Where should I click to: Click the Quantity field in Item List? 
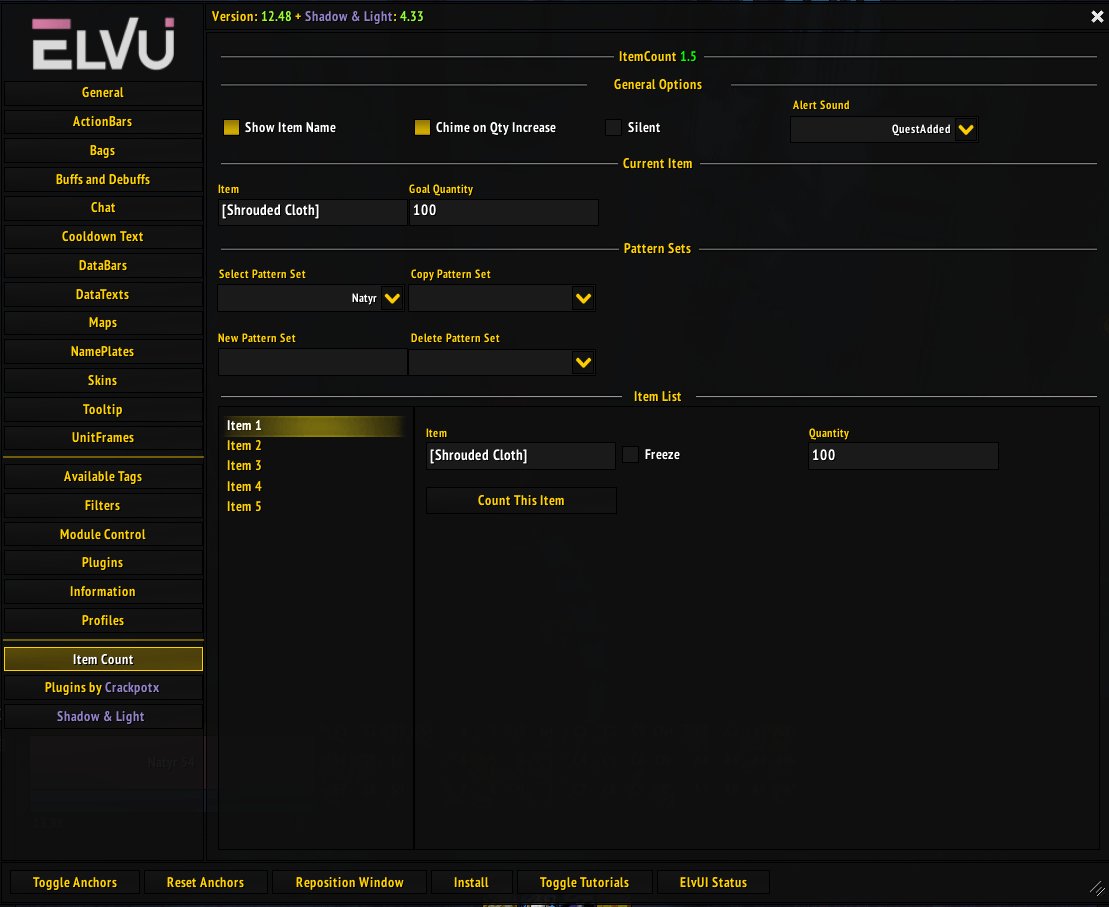[903, 456]
